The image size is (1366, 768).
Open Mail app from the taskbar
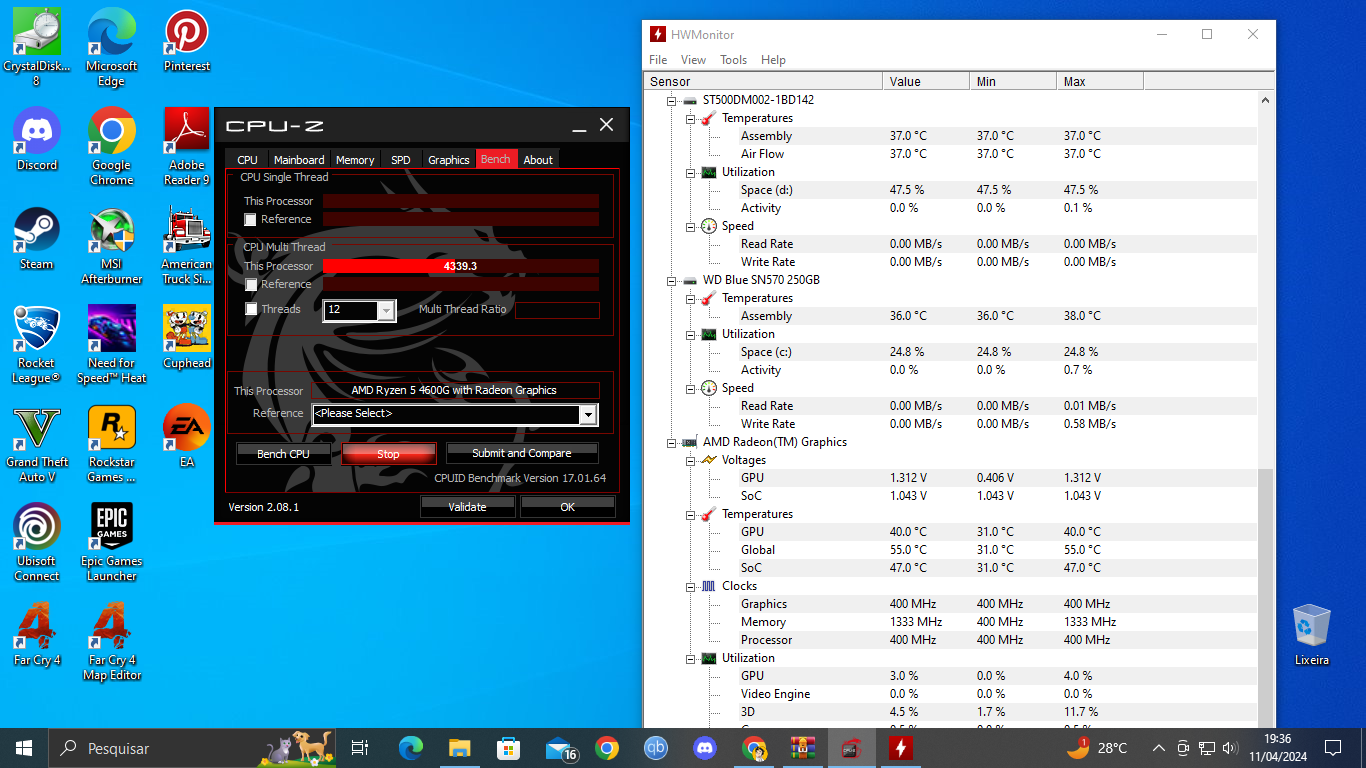click(560, 748)
